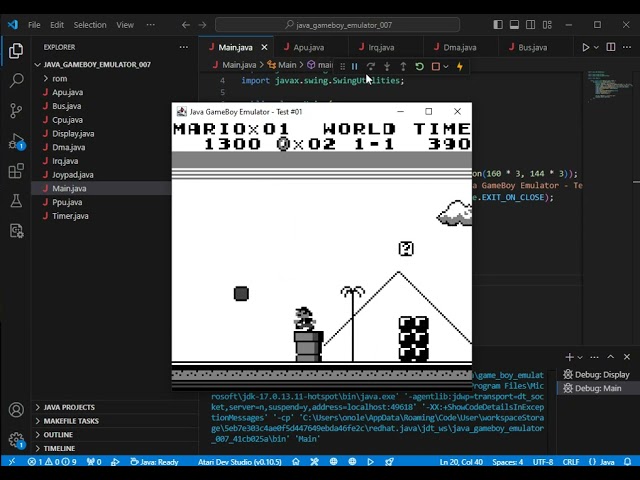Open the Explorer view in activity bar
This screenshot has height=480, width=640.
[x=16, y=51]
